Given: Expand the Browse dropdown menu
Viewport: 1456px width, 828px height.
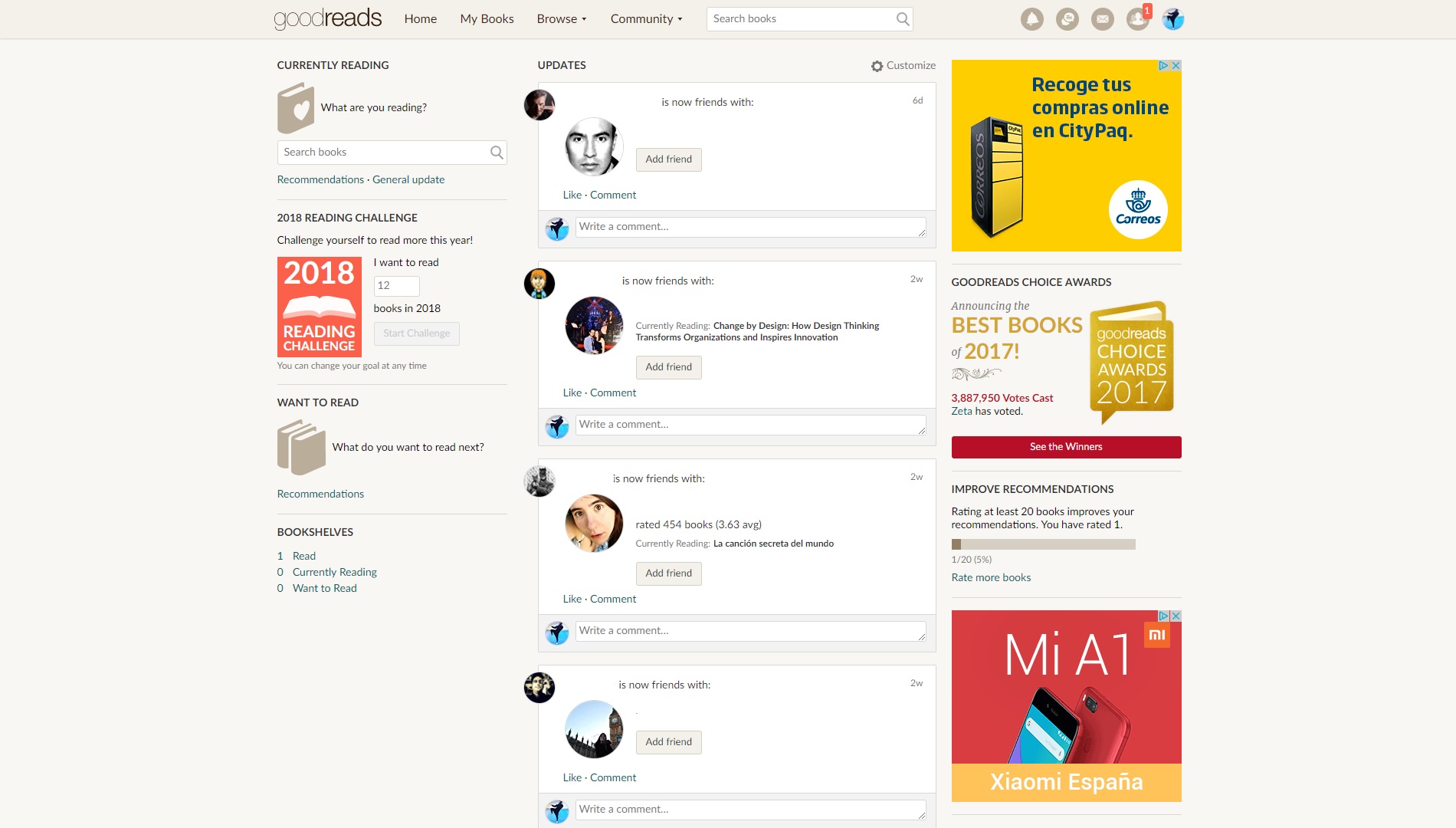Looking at the screenshot, I should [561, 19].
